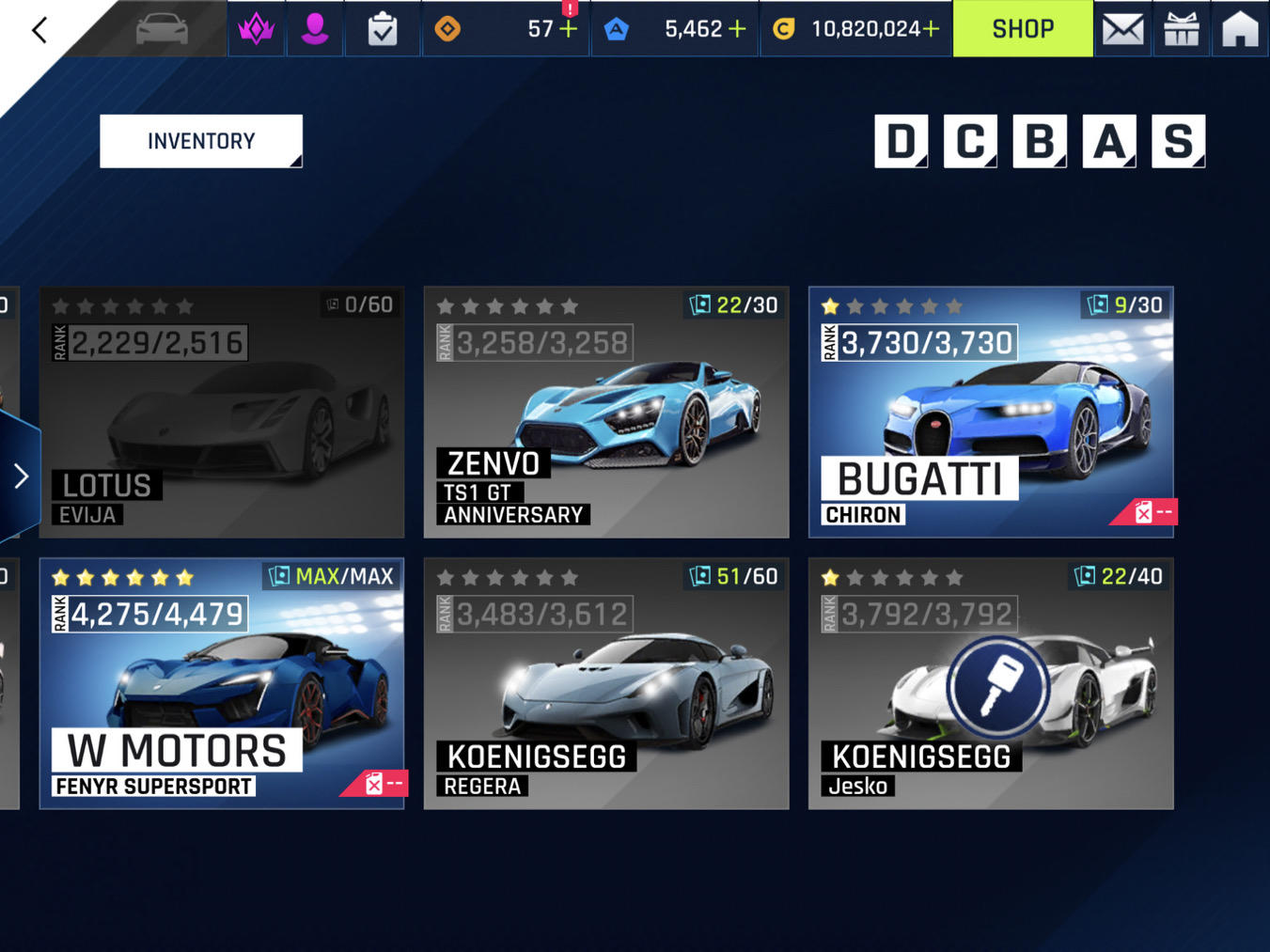Tap Zenvo rank 3,258/3,258
The width and height of the screenshot is (1270, 952).
[x=534, y=343]
